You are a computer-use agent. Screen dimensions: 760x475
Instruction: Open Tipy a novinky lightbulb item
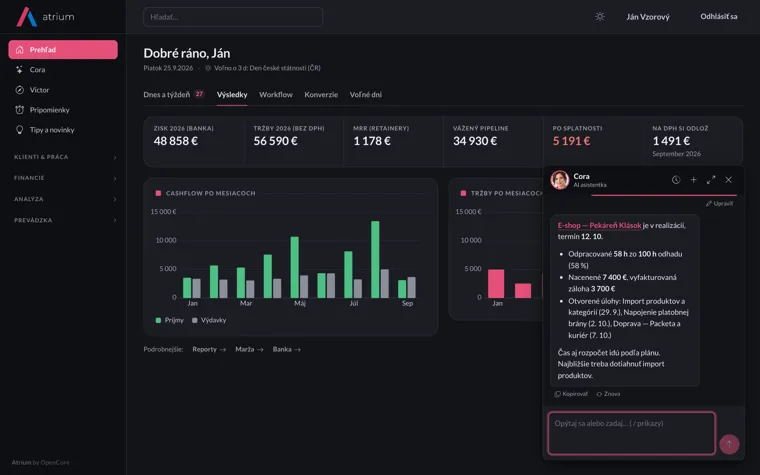click(63, 130)
